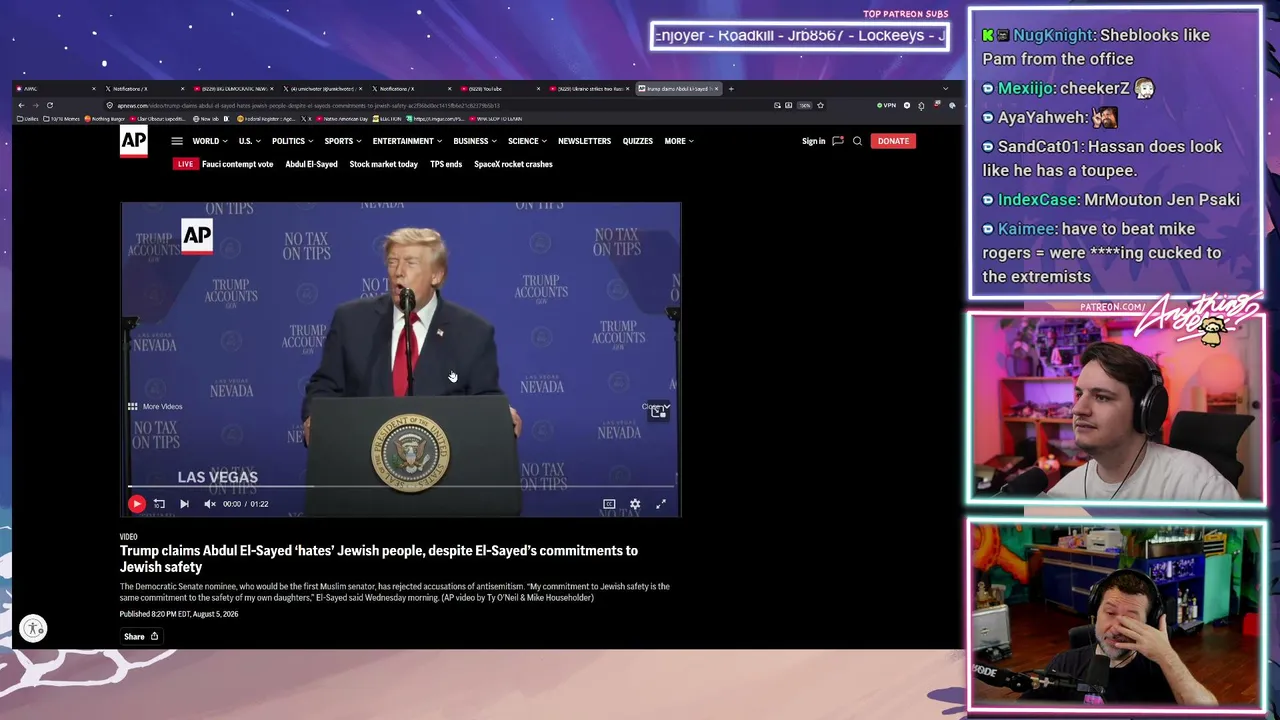Click the top webcam feed
Image resolution: width=1280 pixels, height=720 pixels.
[x=1116, y=407]
